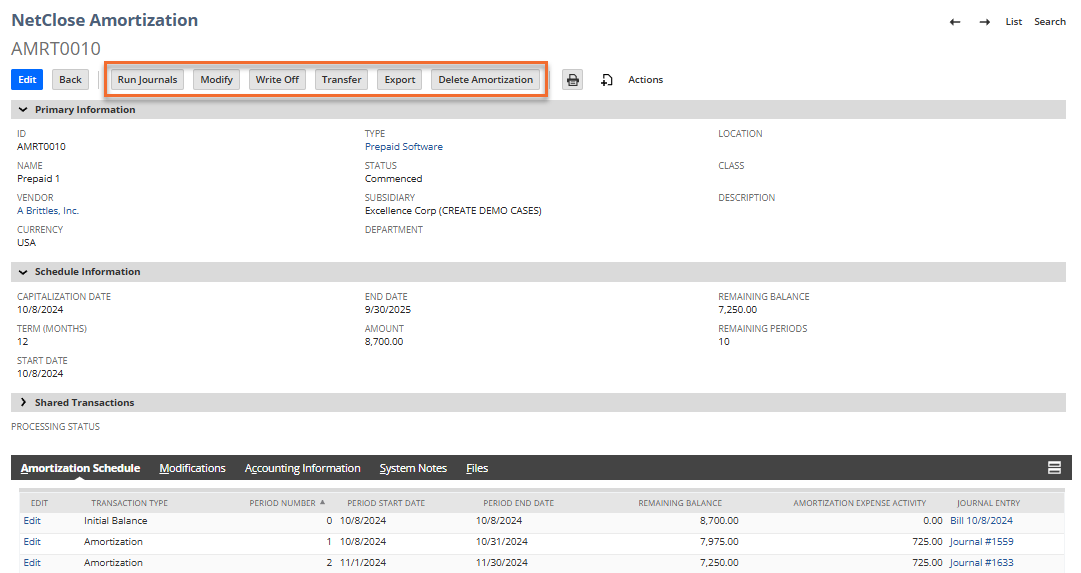
Task: Click the print icon button
Action: click(x=572, y=80)
